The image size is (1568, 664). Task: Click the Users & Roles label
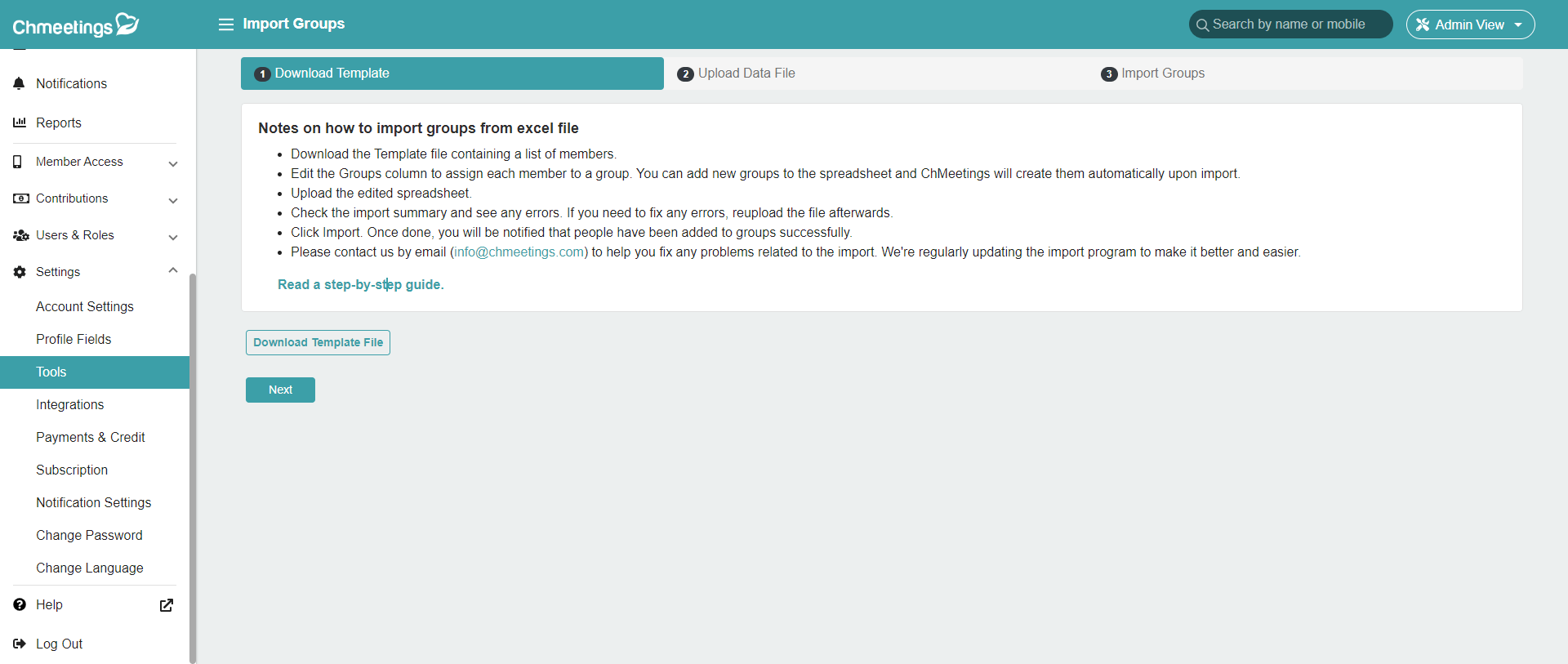(75, 235)
